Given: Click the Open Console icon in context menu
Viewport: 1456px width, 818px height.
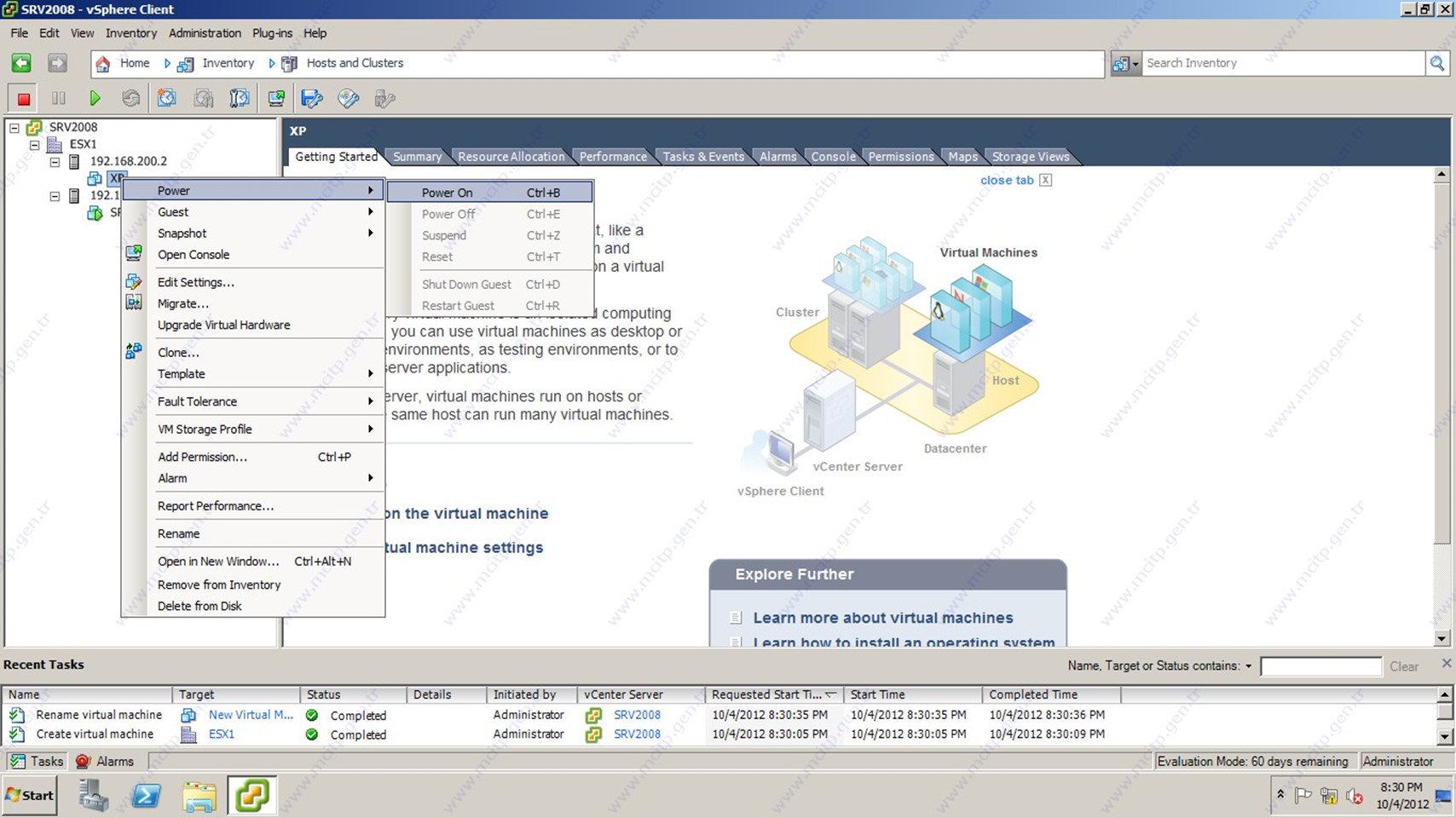Looking at the screenshot, I should [134, 253].
